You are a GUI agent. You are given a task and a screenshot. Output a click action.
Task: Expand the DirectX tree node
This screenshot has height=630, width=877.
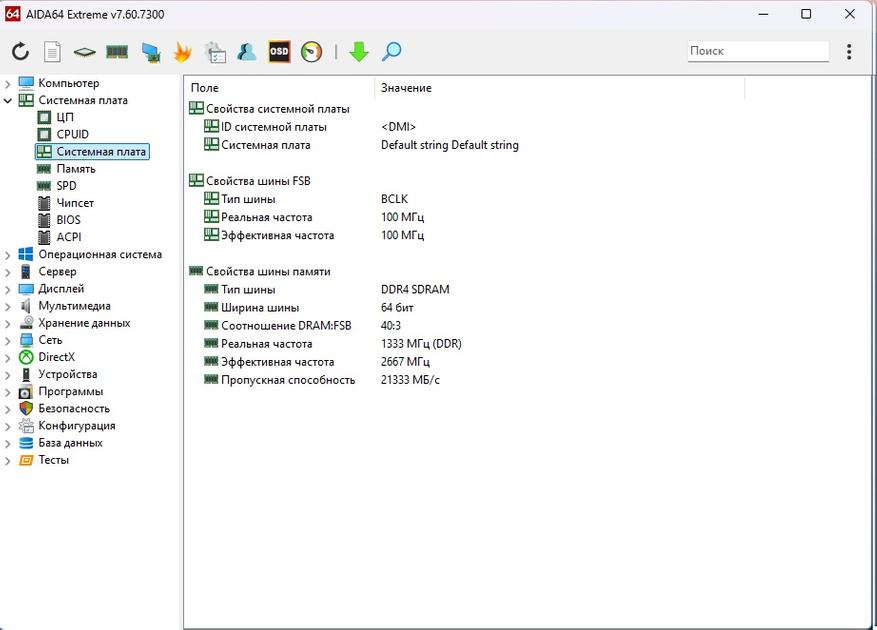click(x=7, y=358)
